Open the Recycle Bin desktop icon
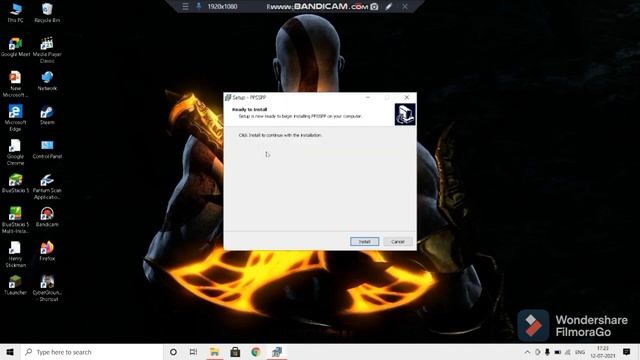This screenshot has width=640, height=360. click(47, 13)
